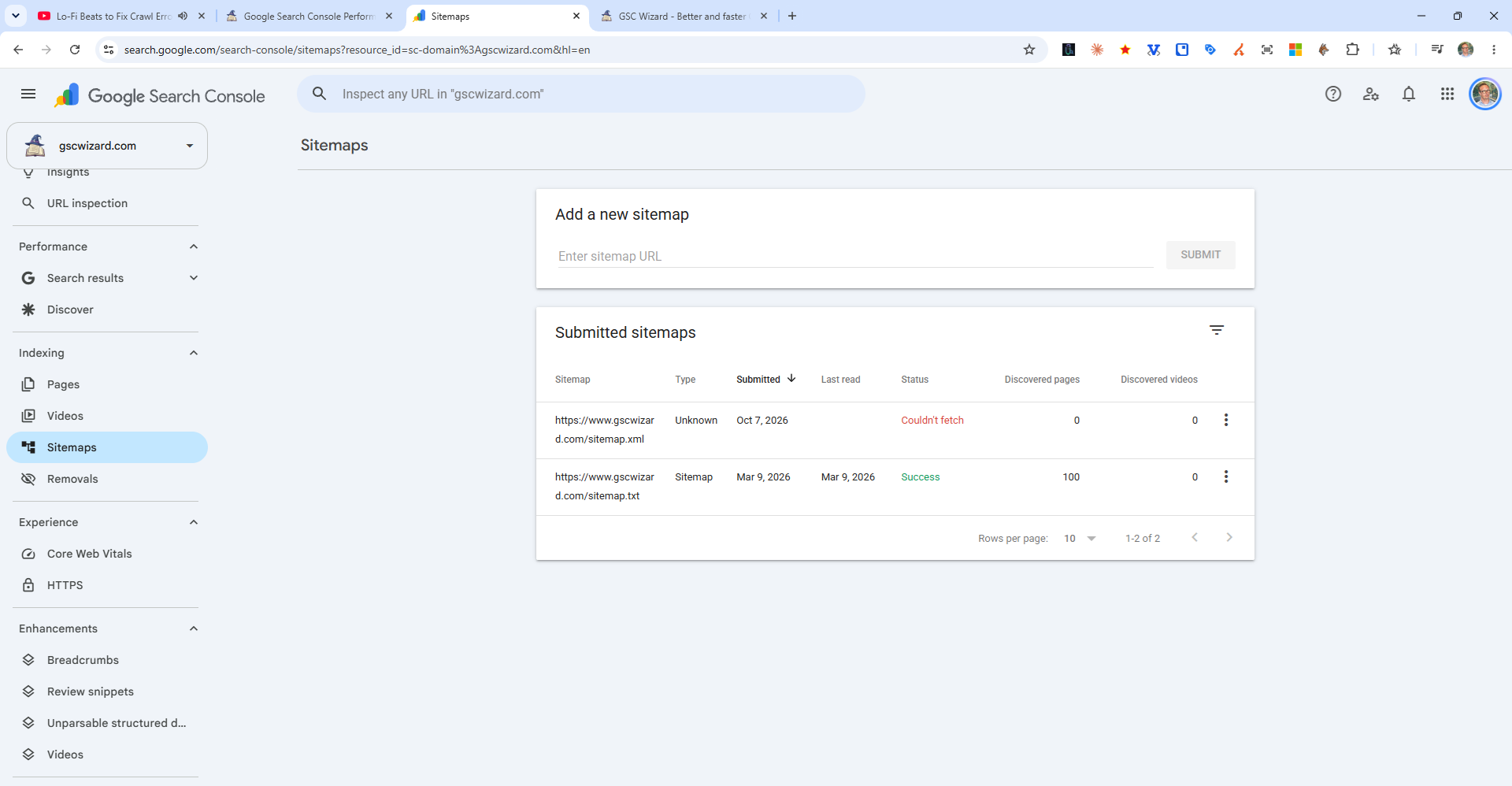Open Breadcrumbs enhancement report
The height and width of the screenshot is (786, 1512).
click(107, 660)
